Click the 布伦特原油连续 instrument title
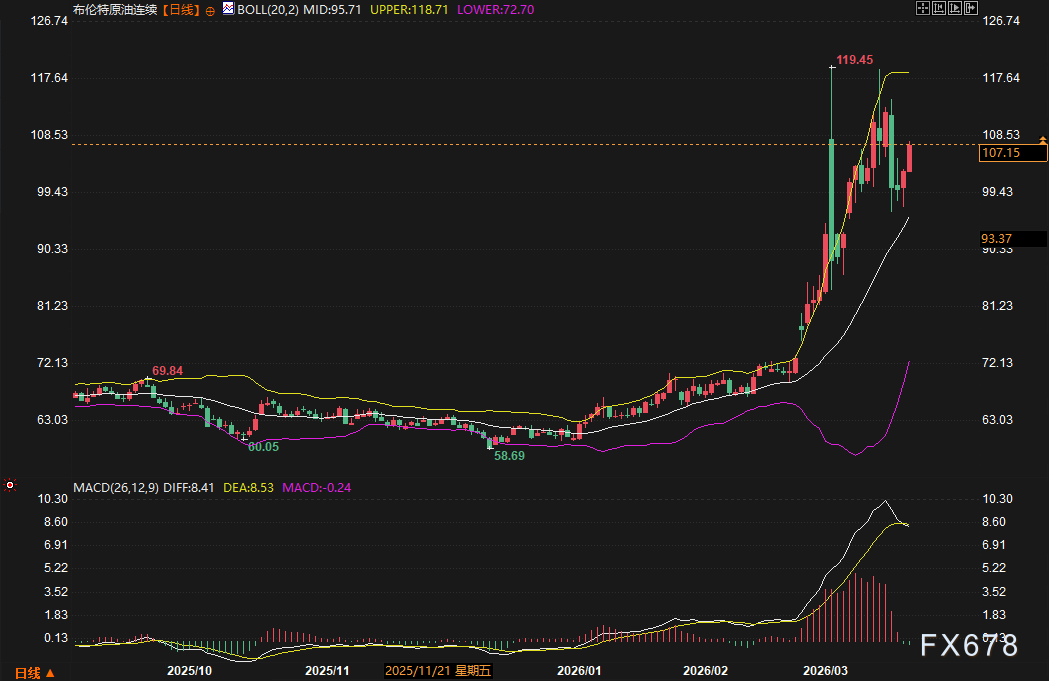Viewport: 1049px width, 681px height. point(115,9)
